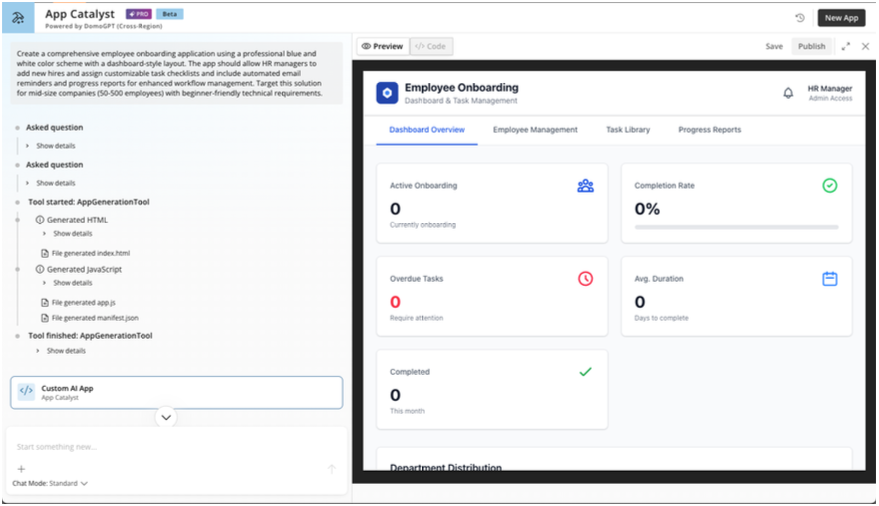Open the notifications bell icon

788,93
